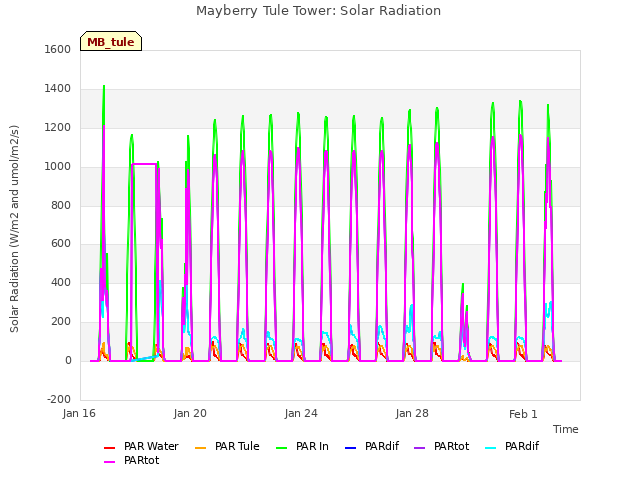Click the Time axis title

[566, 429]
